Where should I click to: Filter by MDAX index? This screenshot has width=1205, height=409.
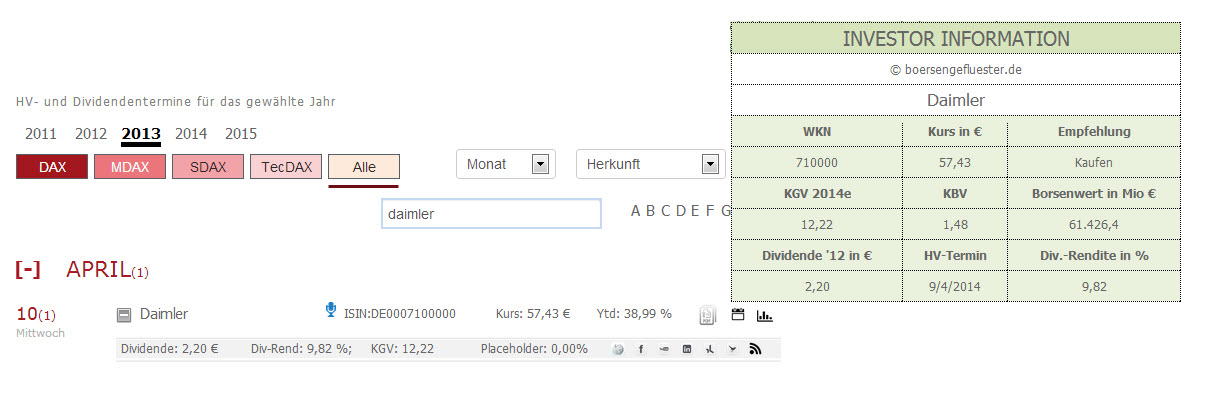130,167
